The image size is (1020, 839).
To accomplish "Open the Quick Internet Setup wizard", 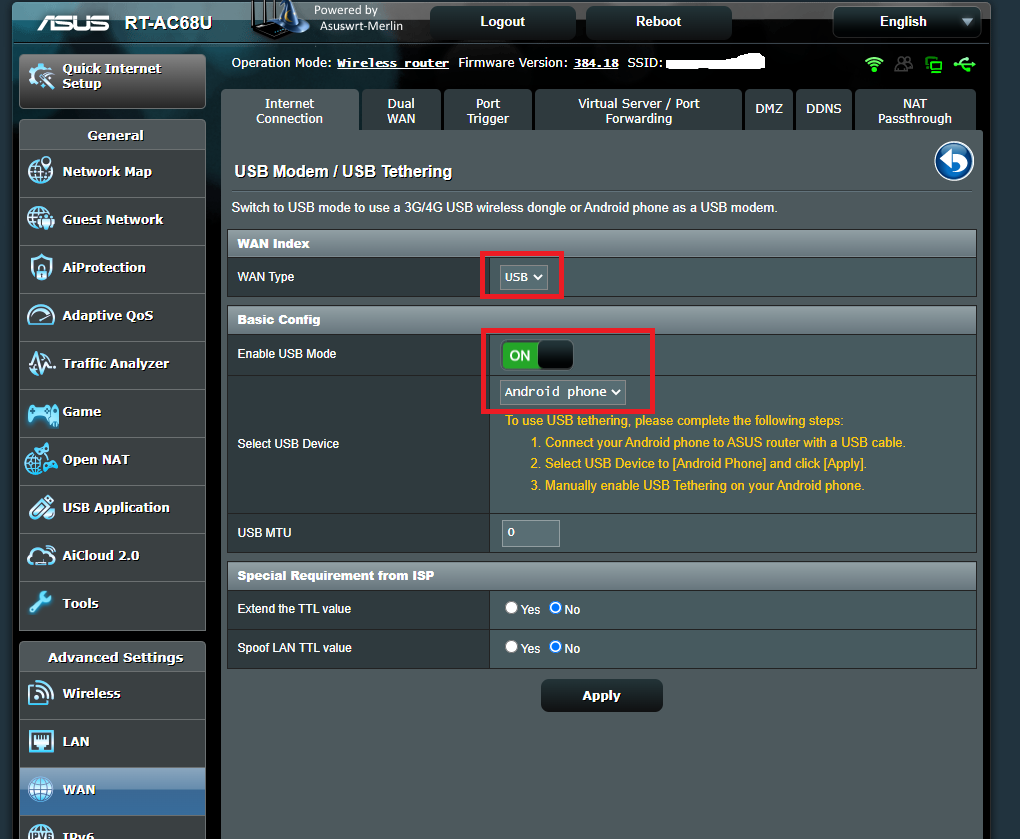I will 113,81.
